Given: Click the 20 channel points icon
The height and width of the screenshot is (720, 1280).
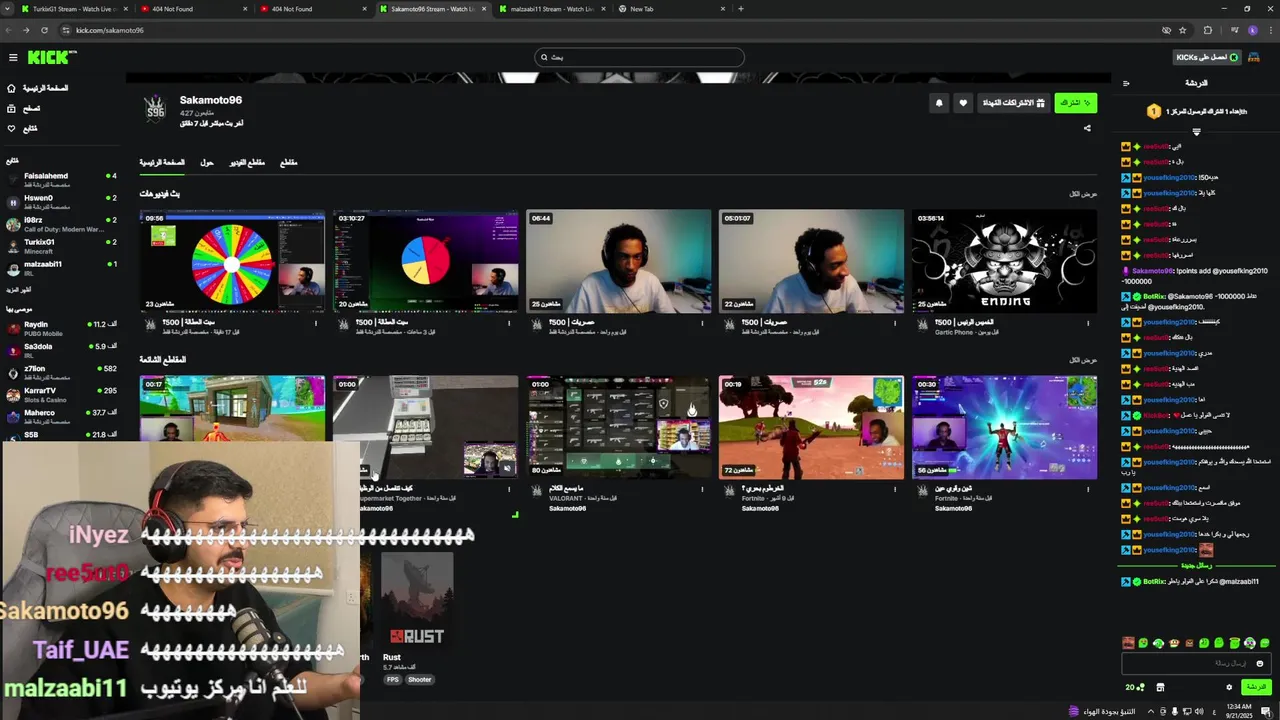Looking at the screenshot, I should pyautogui.click(x=1135, y=687).
